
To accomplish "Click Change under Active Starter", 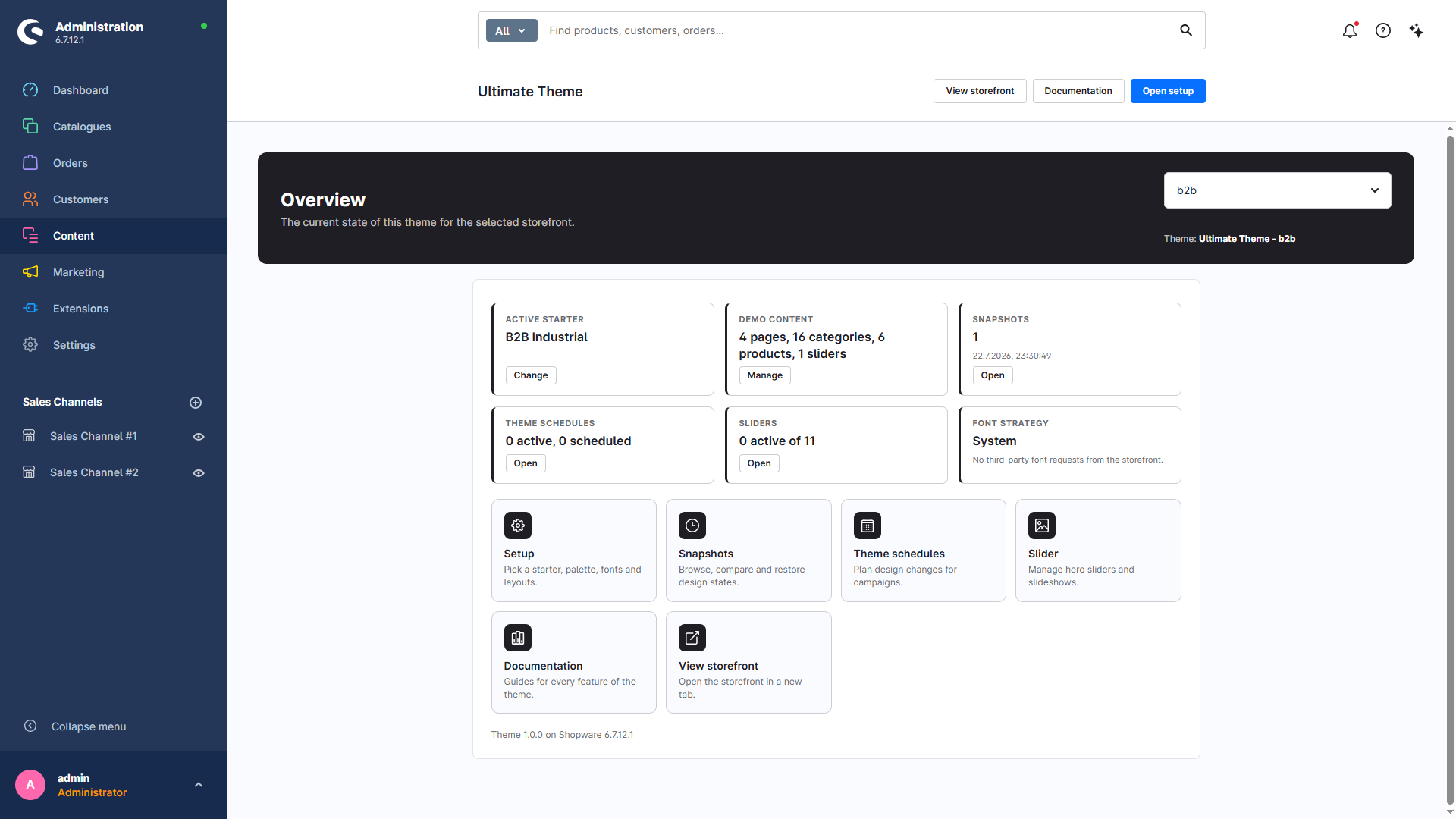I will [x=531, y=375].
